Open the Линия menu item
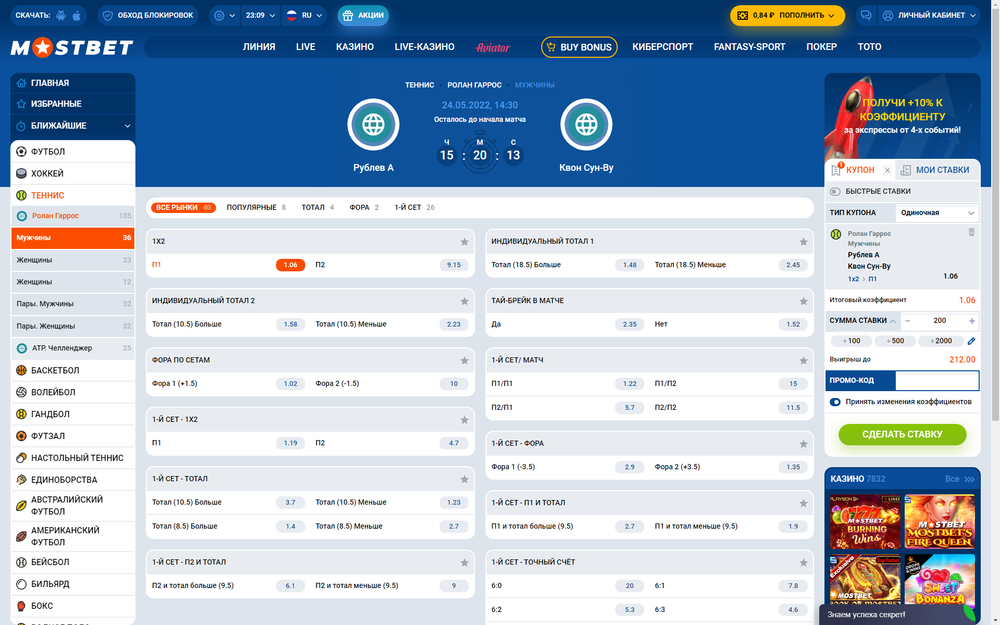This screenshot has width=1000, height=625. coord(259,47)
